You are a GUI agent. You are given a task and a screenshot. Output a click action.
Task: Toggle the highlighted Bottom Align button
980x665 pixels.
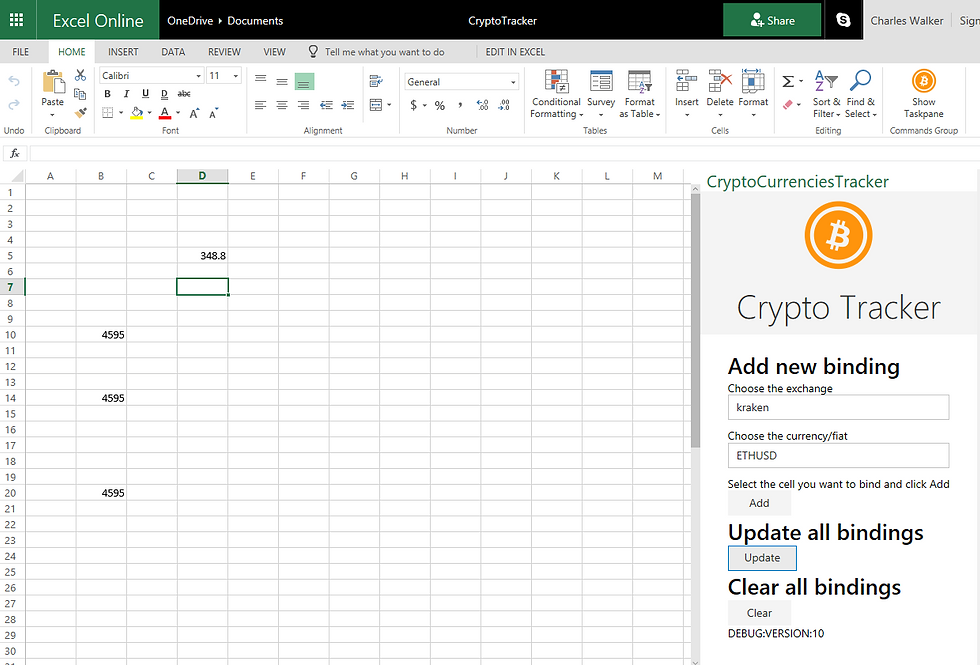304,81
